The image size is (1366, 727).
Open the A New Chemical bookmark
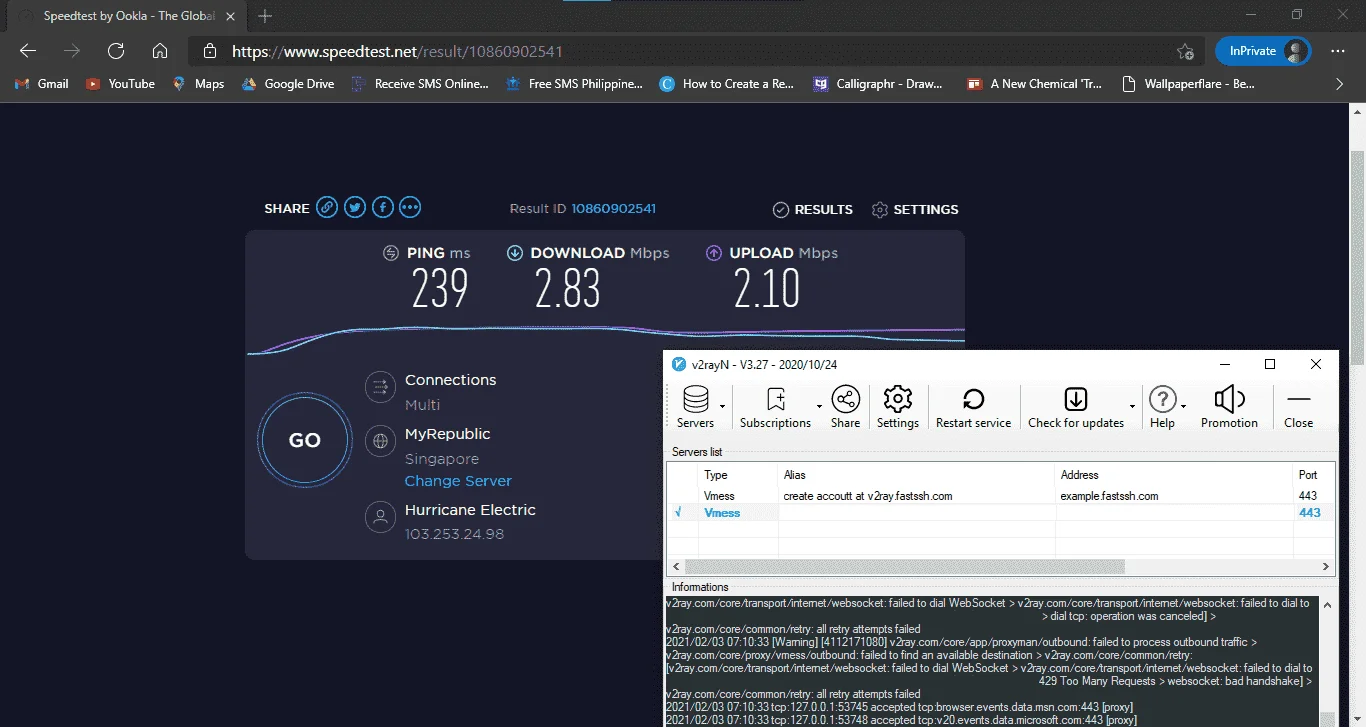(x=1036, y=84)
